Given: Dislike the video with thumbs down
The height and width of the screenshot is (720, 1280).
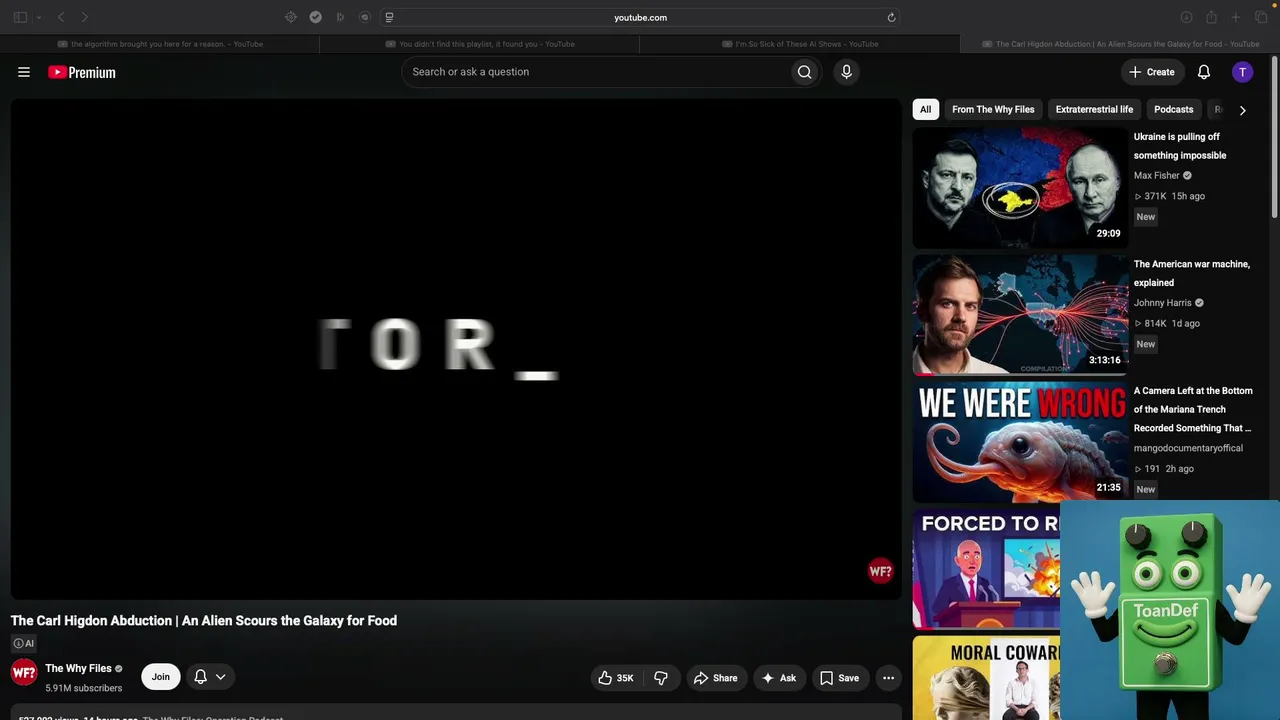Looking at the screenshot, I should point(661,678).
